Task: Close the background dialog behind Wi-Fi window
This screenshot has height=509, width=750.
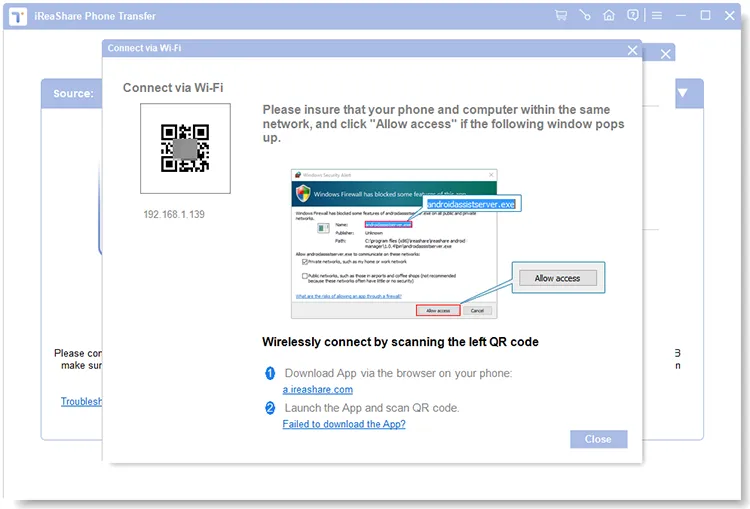Action: coord(665,54)
